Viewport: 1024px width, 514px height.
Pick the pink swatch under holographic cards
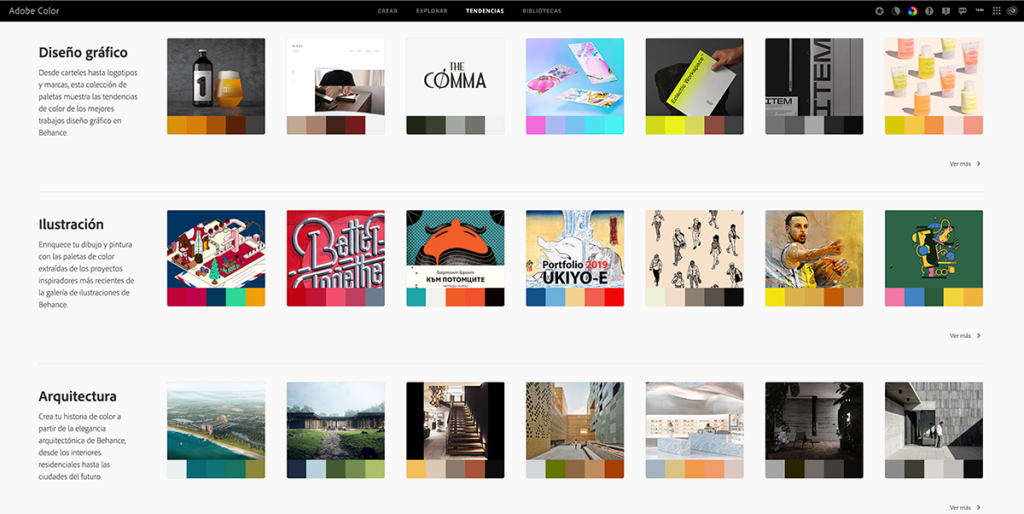pos(536,125)
